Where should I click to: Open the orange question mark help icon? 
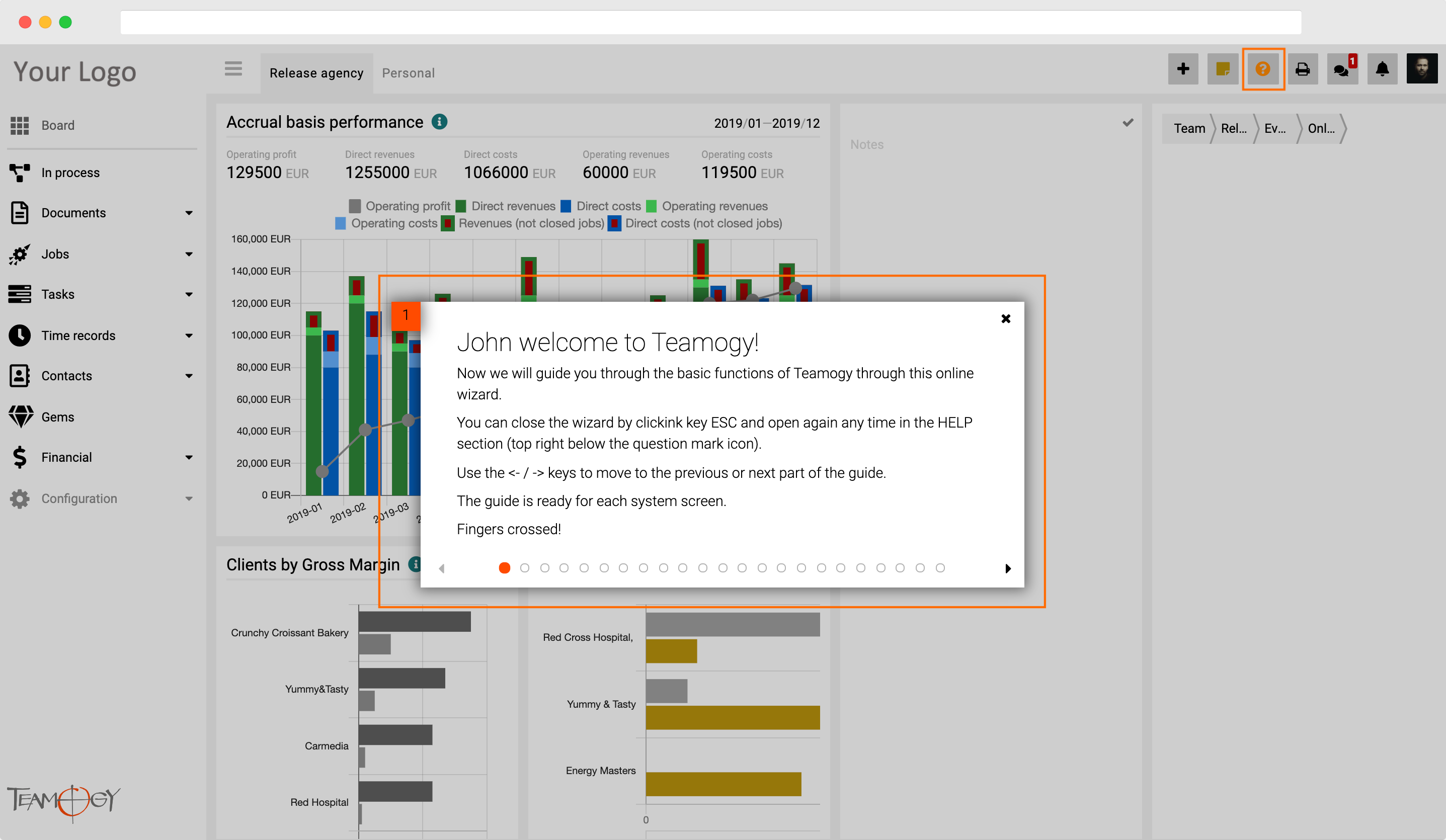pyautogui.click(x=1262, y=69)
